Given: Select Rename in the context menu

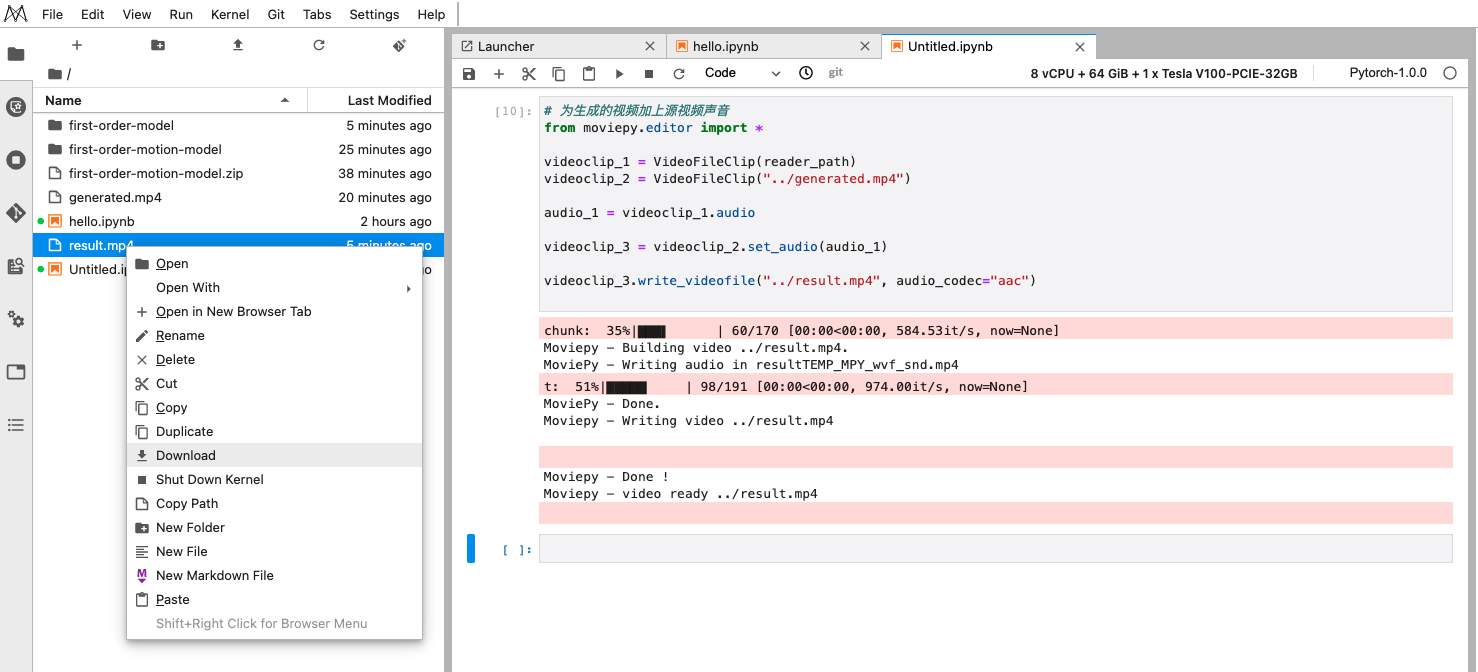Looking at the screenshot, I should pos(180,336).
